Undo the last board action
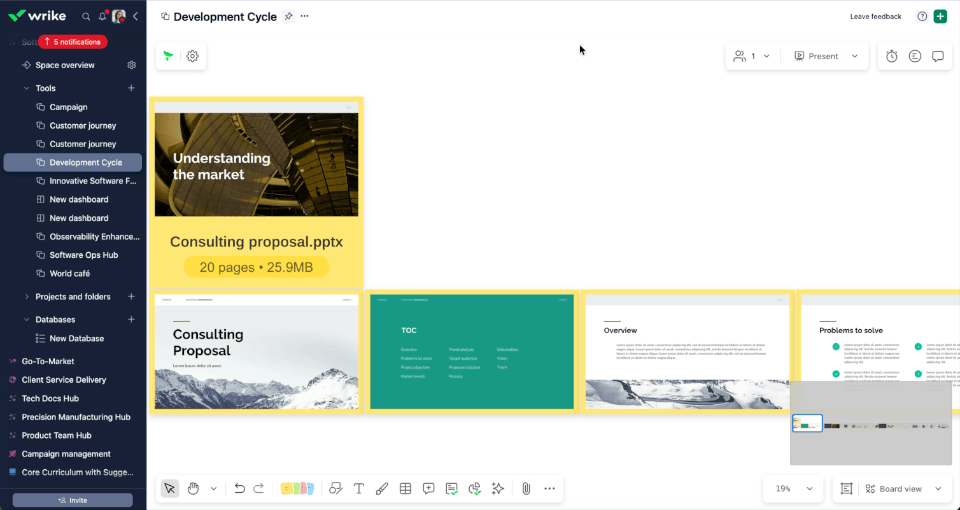This screenshot has height=510, width=960. coord(239,489)
